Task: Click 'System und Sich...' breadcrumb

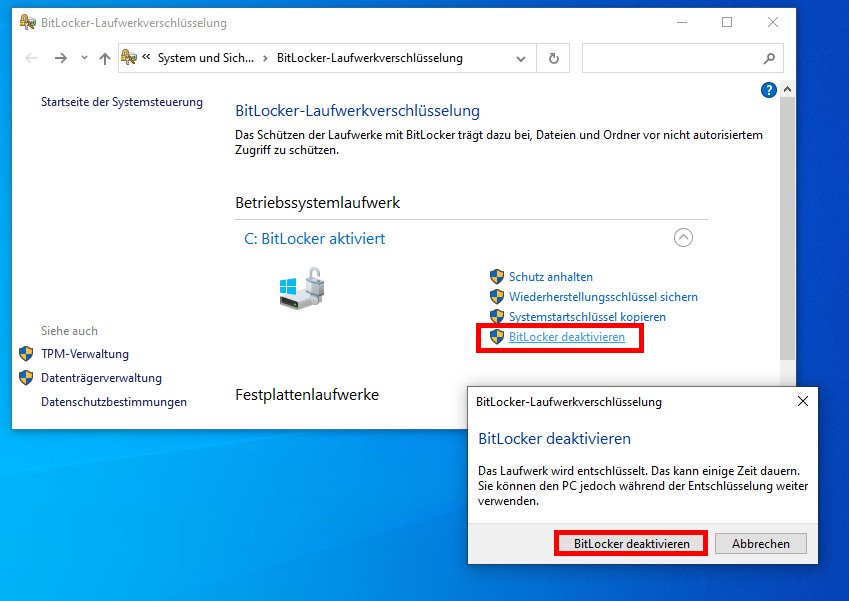Action: point(206,58)
